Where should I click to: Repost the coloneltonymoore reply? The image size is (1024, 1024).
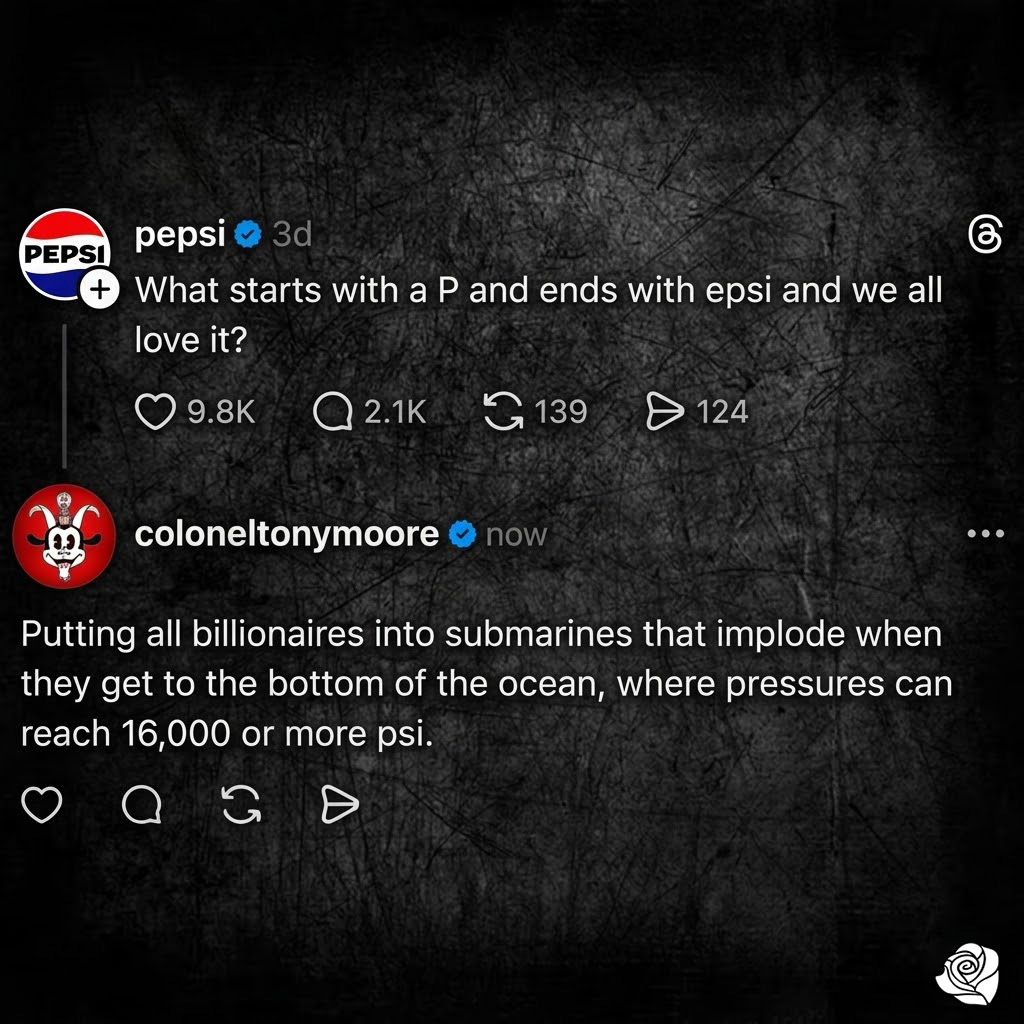242,805
